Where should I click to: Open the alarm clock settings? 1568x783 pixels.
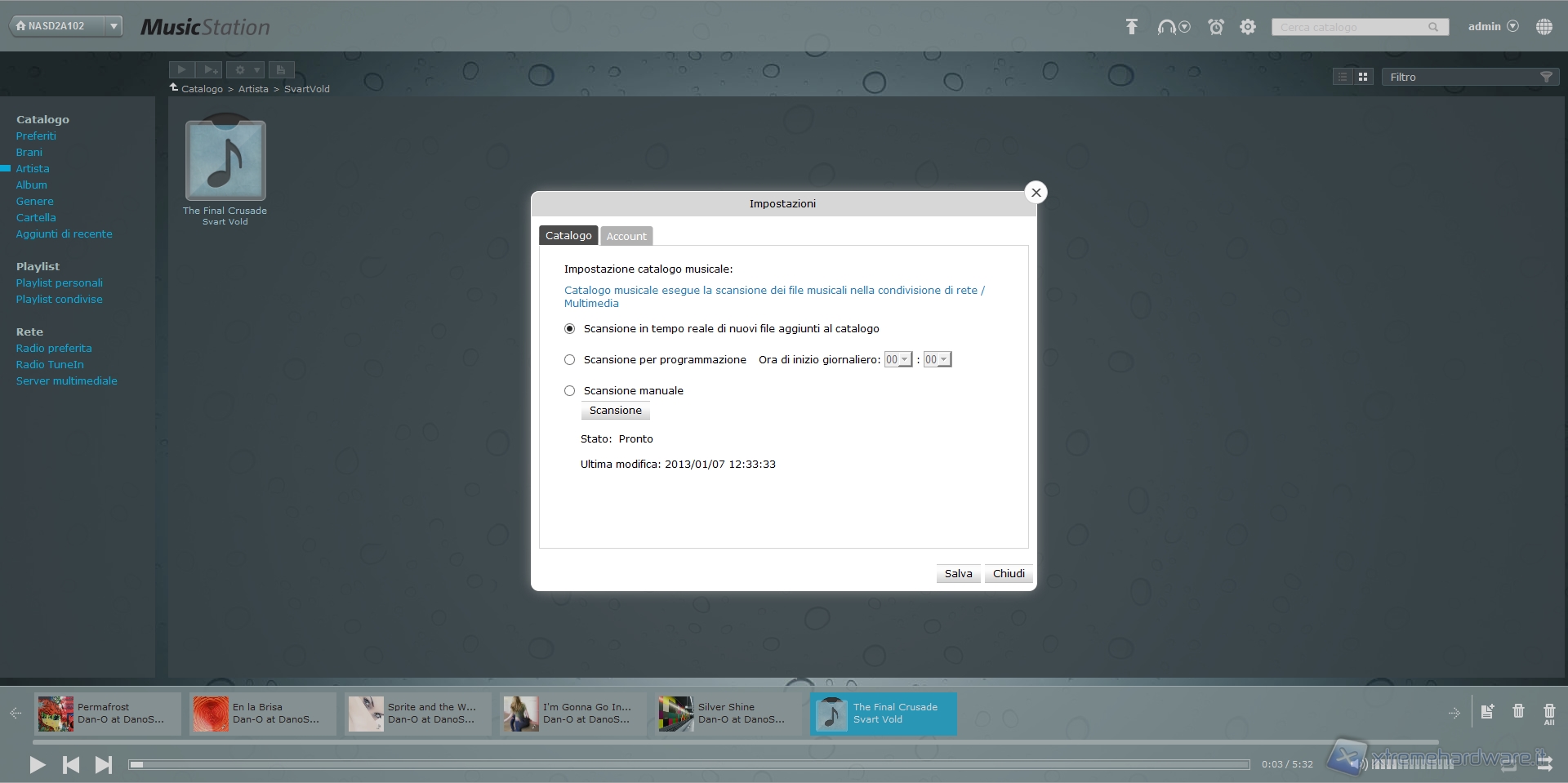(1216, 27)
